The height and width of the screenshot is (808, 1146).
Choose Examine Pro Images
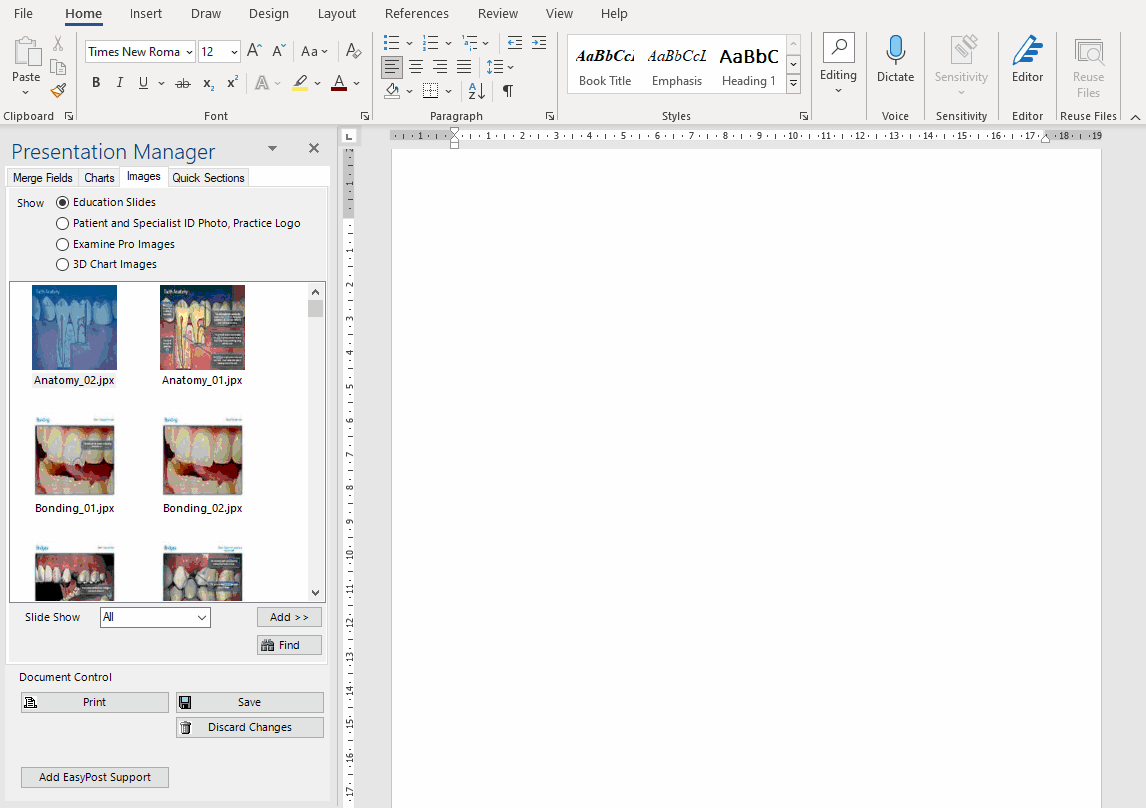coord(63,244)
